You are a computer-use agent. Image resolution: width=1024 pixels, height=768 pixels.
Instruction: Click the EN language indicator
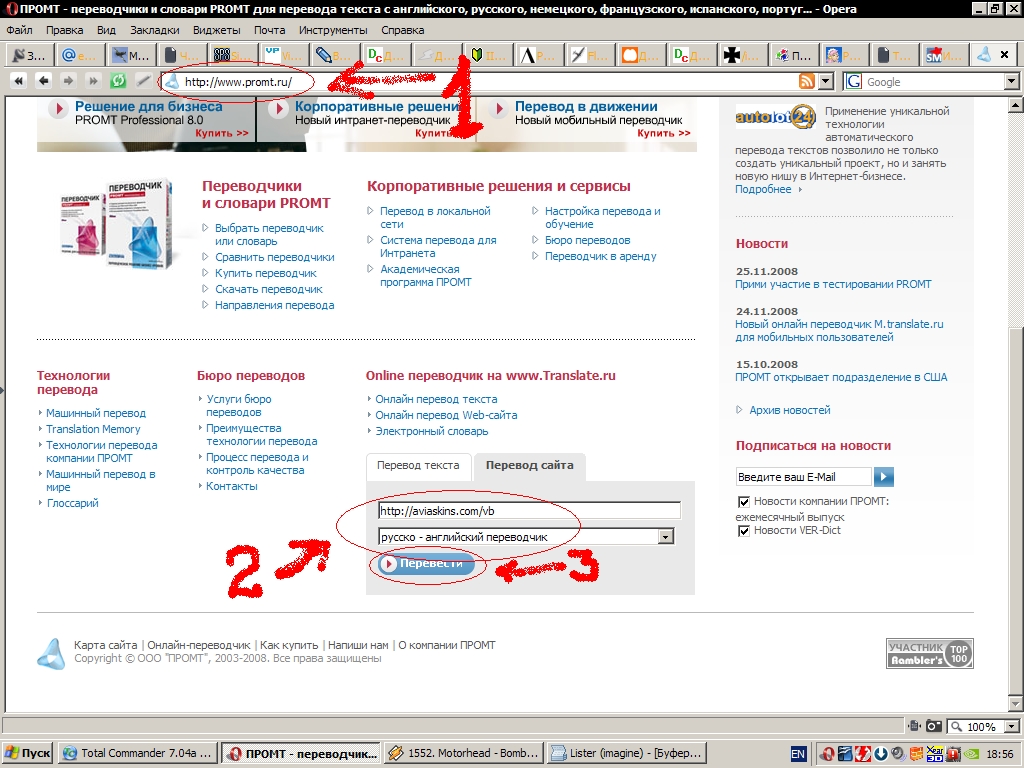[x=798, y=754]
